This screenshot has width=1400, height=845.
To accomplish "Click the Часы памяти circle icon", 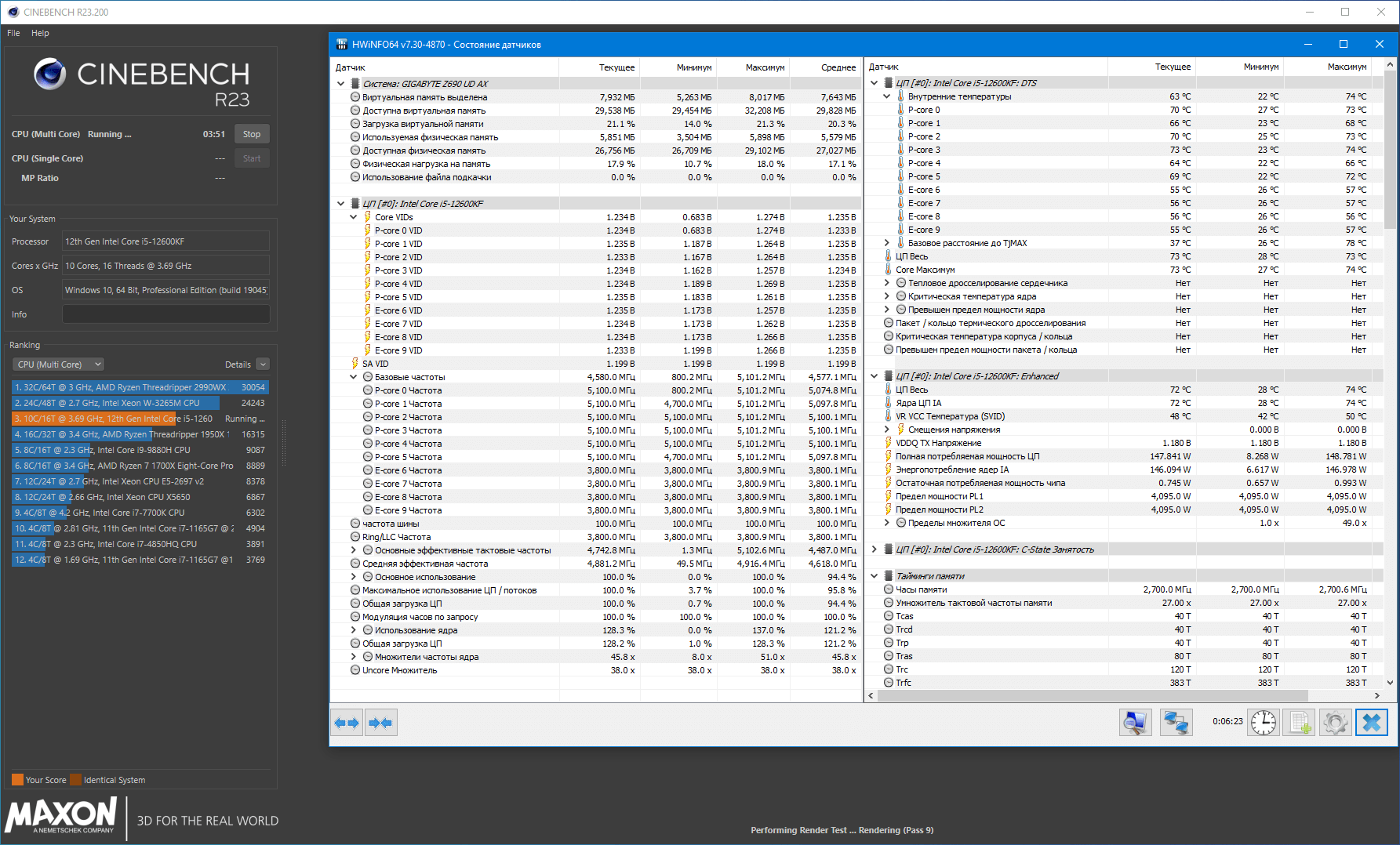I will (889, 589).
